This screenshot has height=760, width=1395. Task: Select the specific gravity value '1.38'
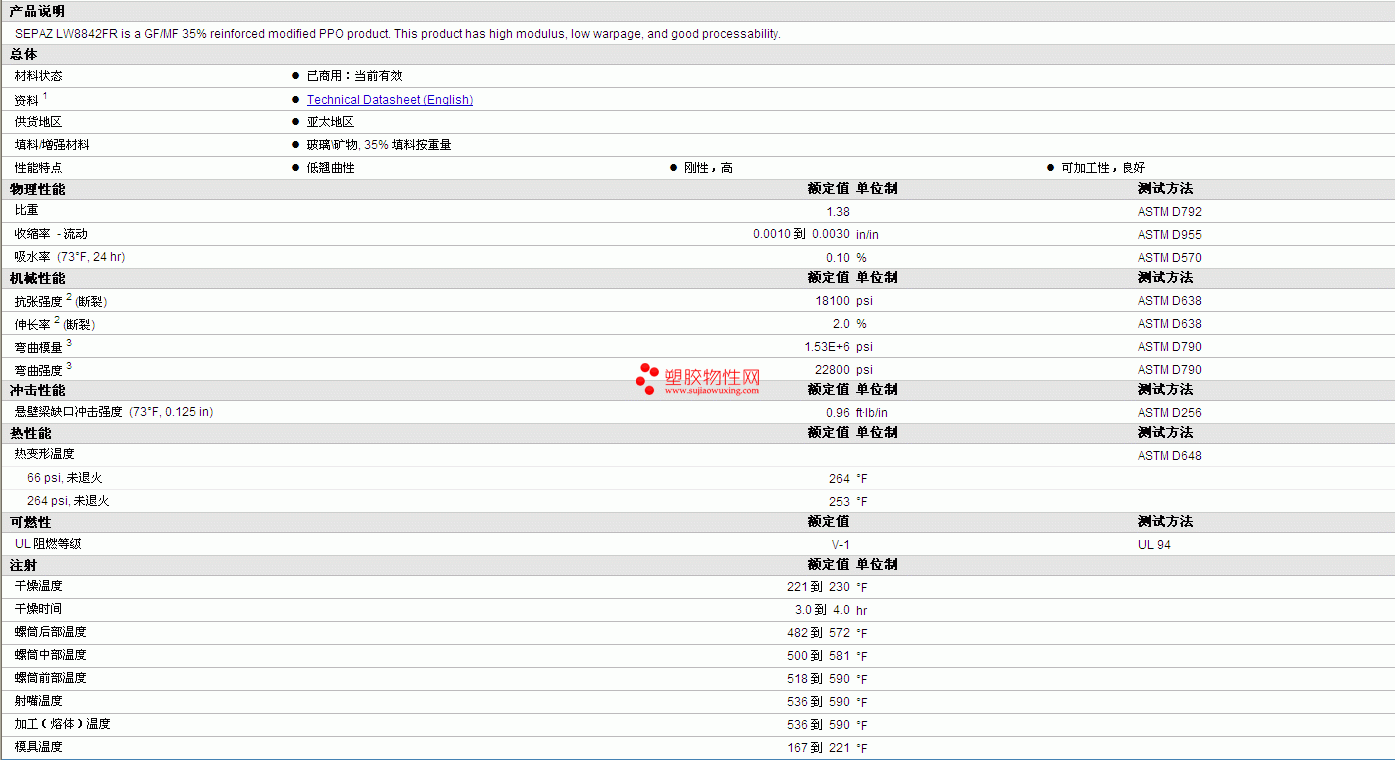coord(838,212)
